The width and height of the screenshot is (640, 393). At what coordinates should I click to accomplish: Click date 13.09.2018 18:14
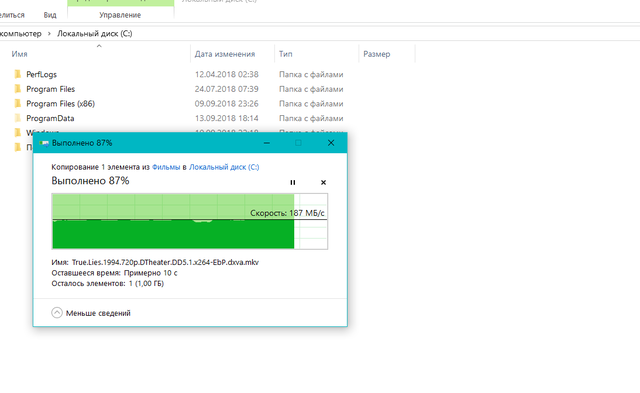[x=227, y=118]
